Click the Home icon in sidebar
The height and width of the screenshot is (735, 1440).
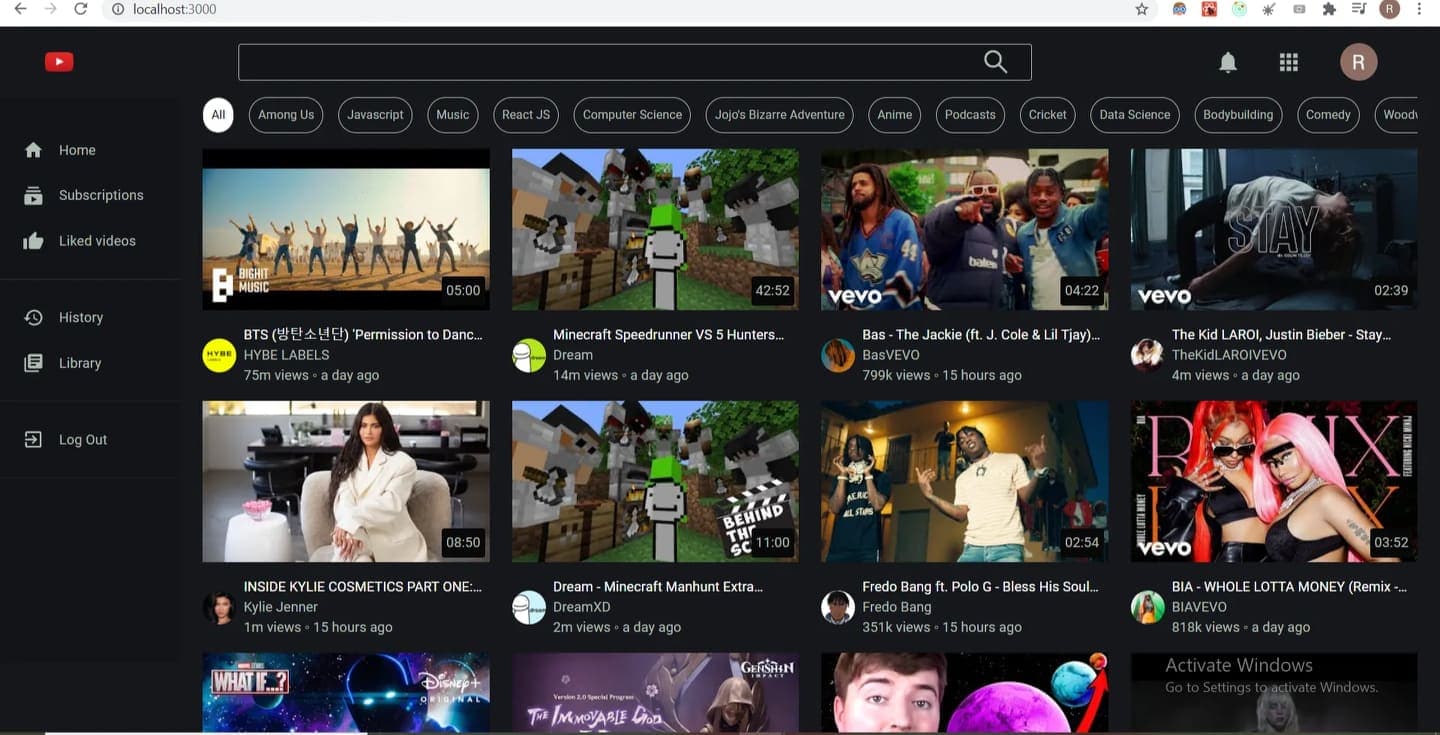coord(33,150)
